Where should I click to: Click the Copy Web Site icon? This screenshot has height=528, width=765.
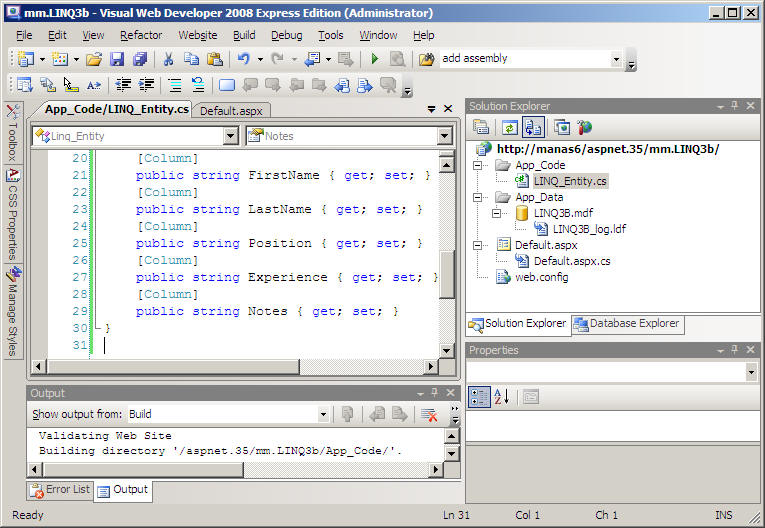click(562, 127)
